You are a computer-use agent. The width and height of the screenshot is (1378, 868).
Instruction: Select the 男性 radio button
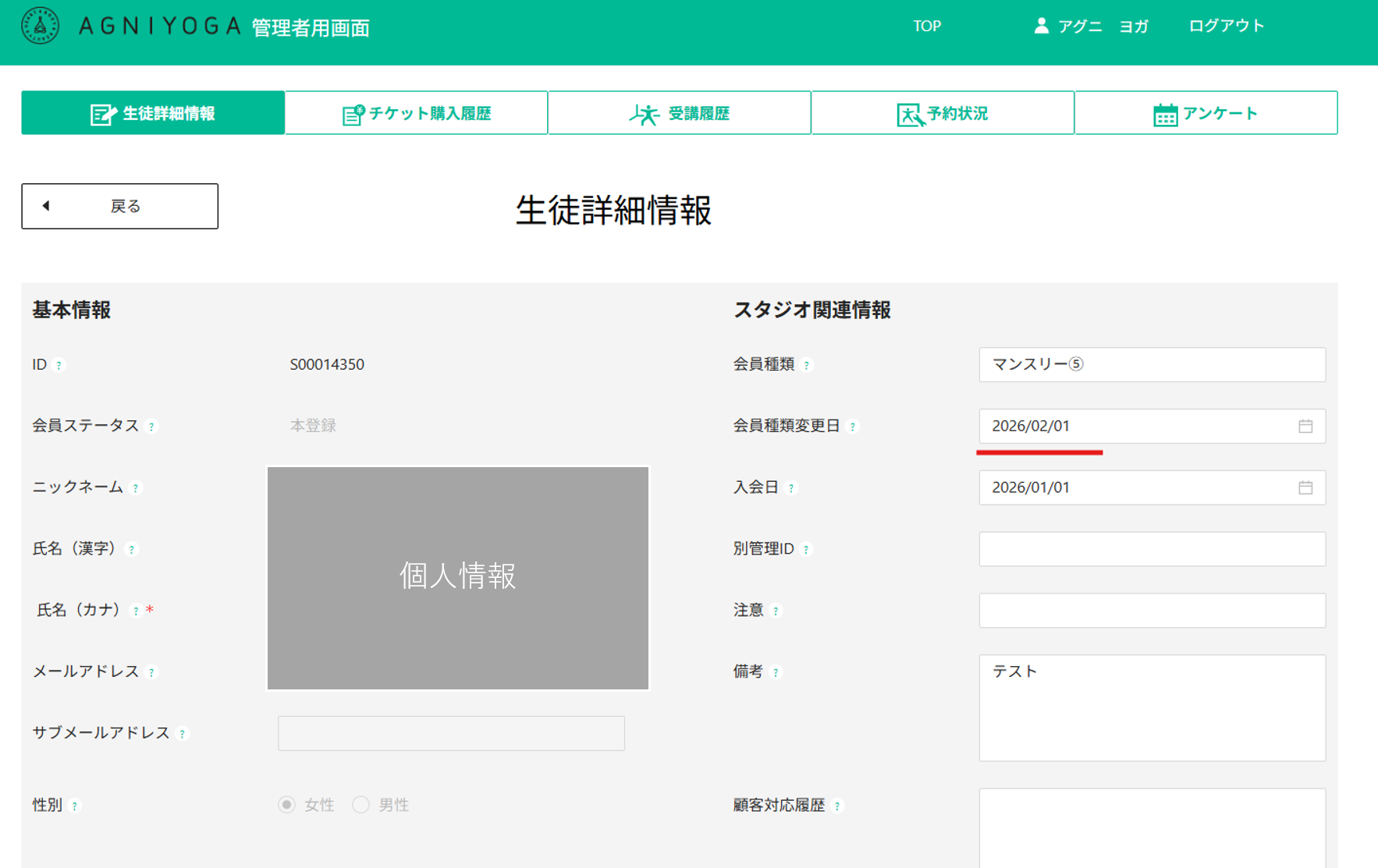[360, 805]
